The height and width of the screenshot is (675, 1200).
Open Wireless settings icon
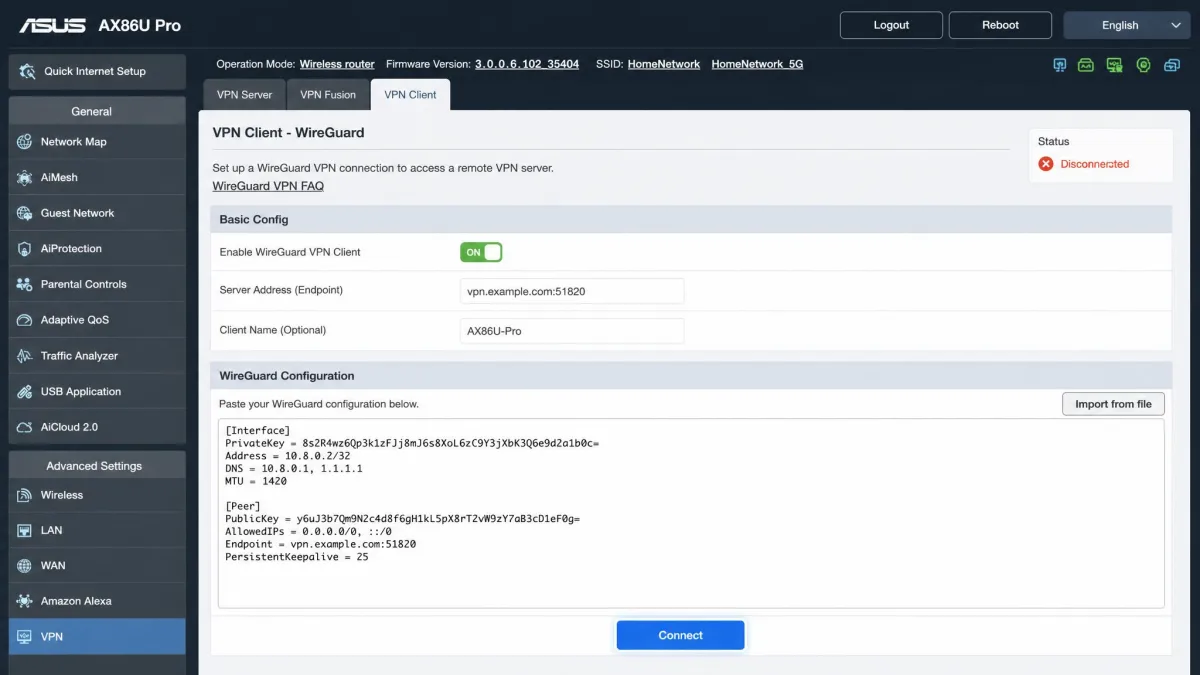pos(25,495)
